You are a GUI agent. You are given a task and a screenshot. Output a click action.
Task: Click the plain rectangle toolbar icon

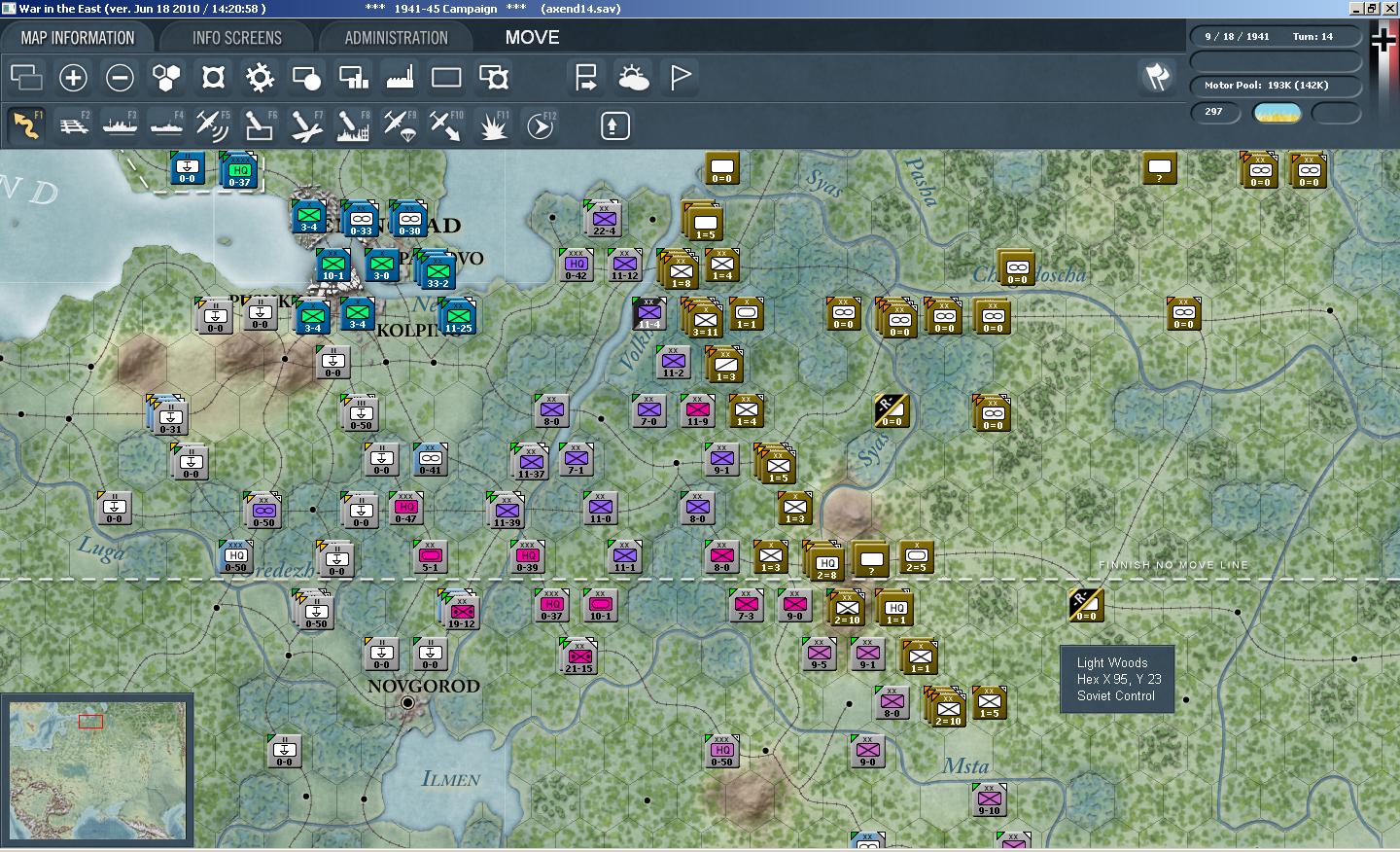tap(446, 77)
